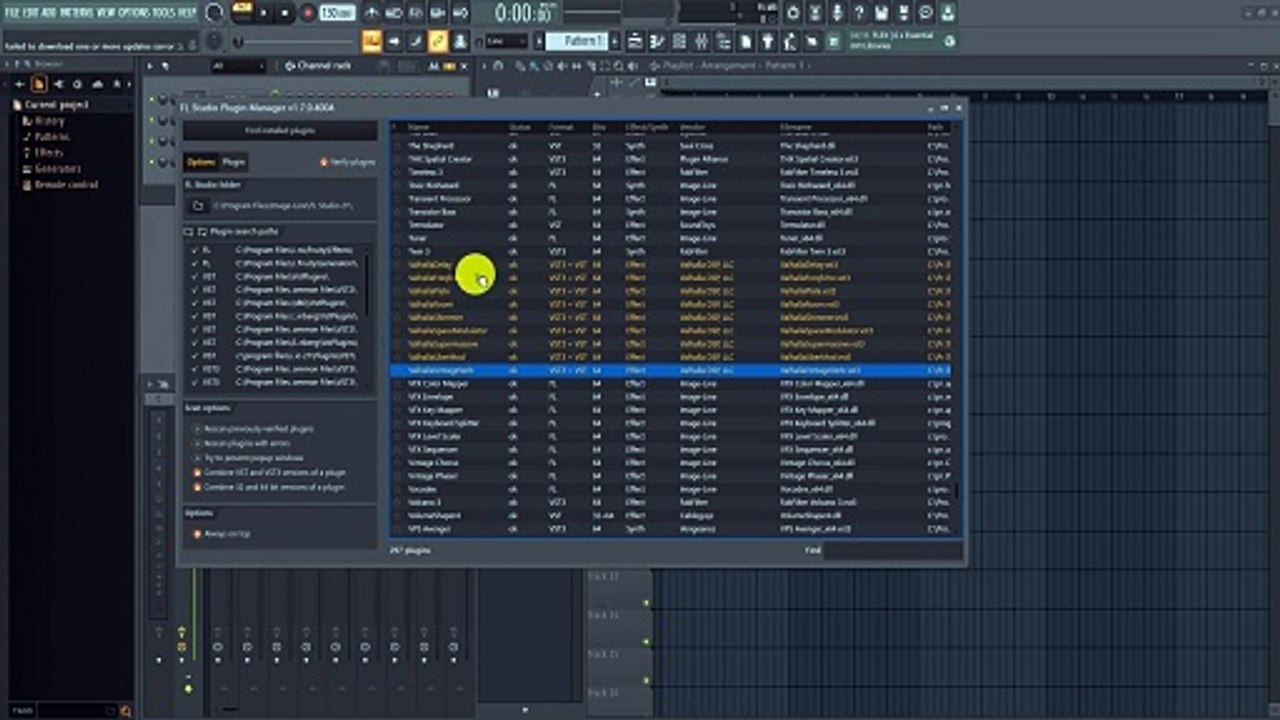Sort plugin list by Vendor column header
This screenshot has height=720, width=1280.
[693, 128]
